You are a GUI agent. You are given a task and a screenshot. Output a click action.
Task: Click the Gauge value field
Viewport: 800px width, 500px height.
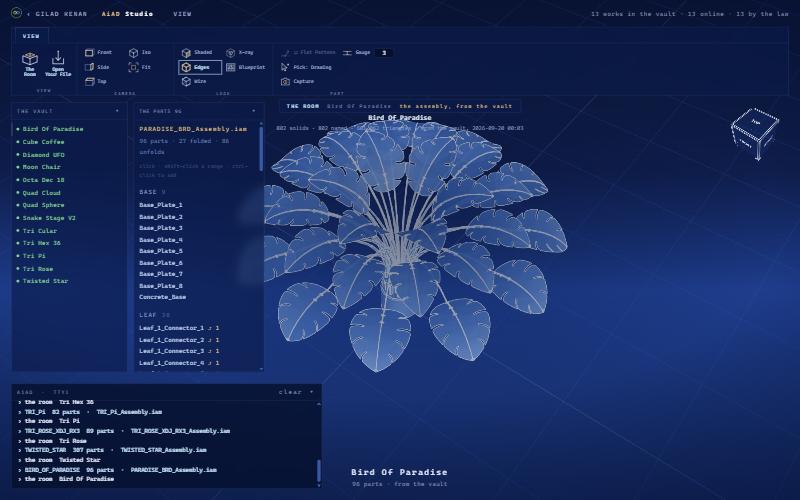coord(384,53)
